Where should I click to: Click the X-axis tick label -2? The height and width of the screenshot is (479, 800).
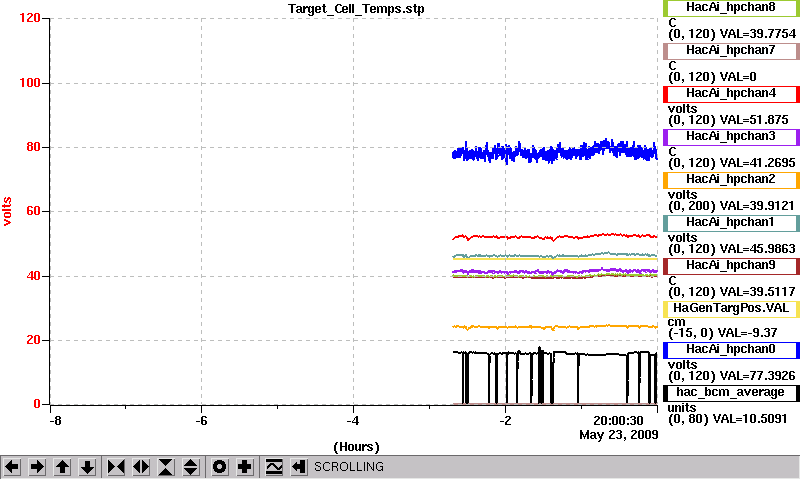pyautogui.click(x=505, y=421)
